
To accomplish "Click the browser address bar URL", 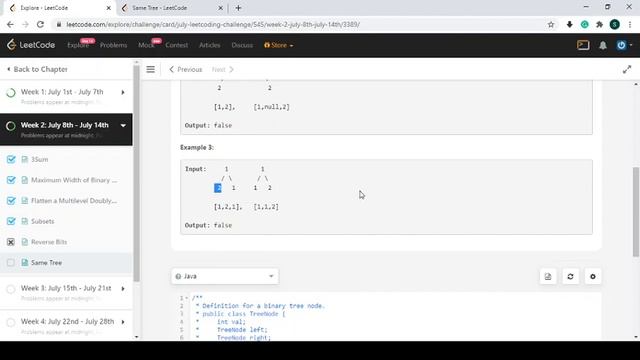I will coord(213,24).
